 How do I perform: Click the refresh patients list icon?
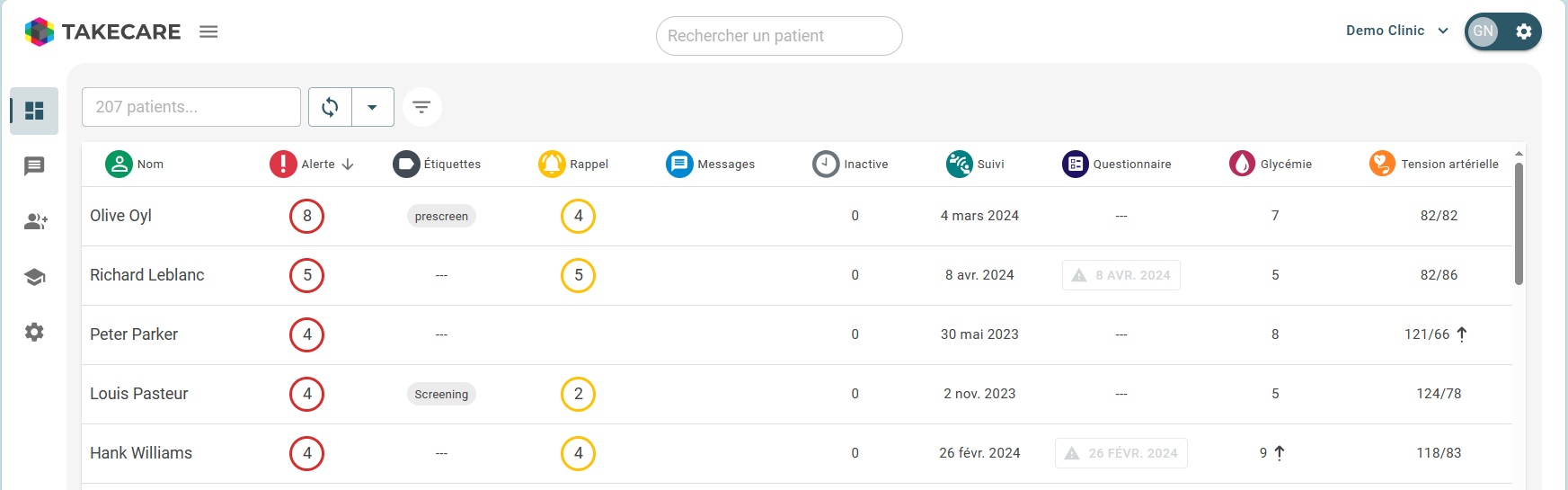point(330,107)
